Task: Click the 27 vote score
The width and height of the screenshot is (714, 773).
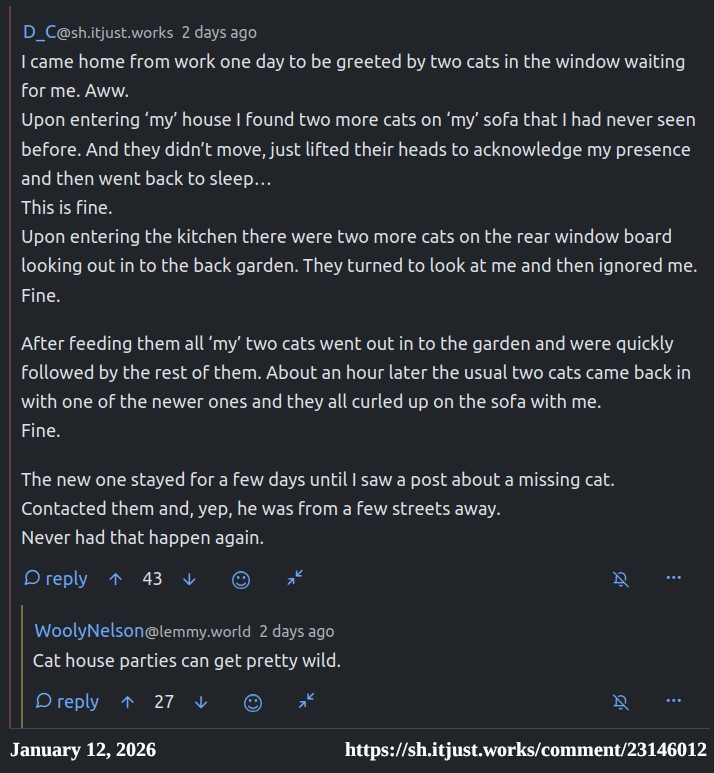Action: tap(164, 702)
